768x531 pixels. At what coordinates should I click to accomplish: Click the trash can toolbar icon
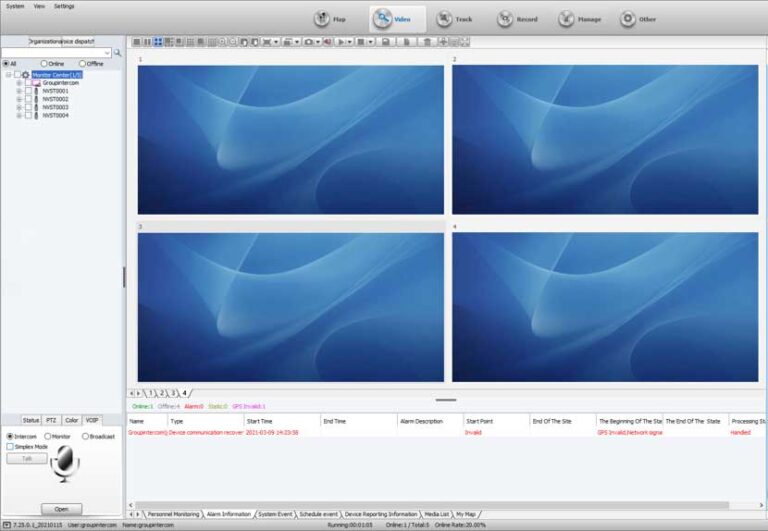pos(427,42)
